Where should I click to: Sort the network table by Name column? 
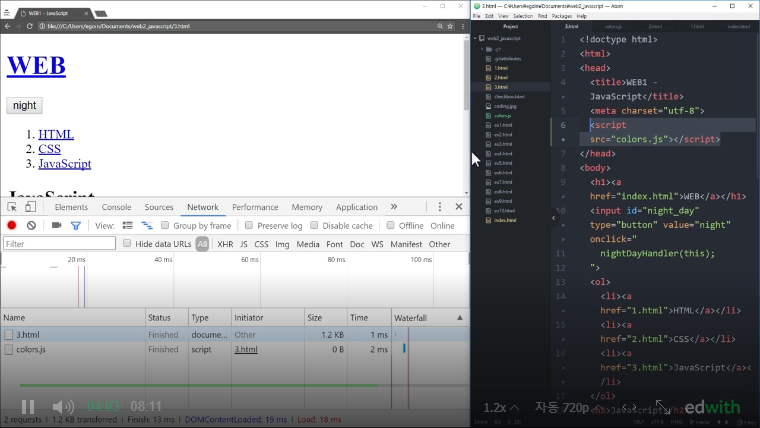point(73,318)
